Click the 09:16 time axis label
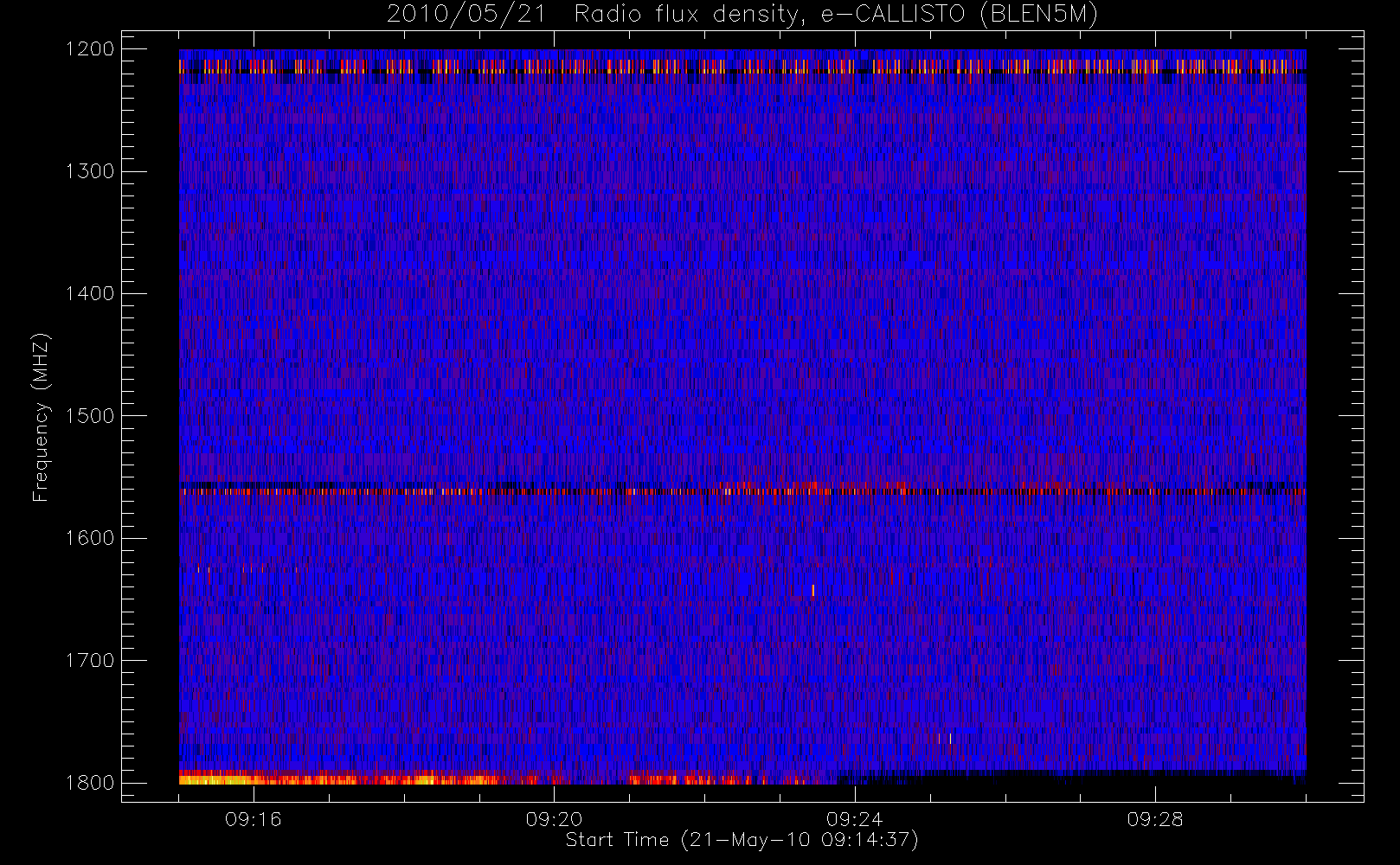1400x865 pixels. coord(254,819)
